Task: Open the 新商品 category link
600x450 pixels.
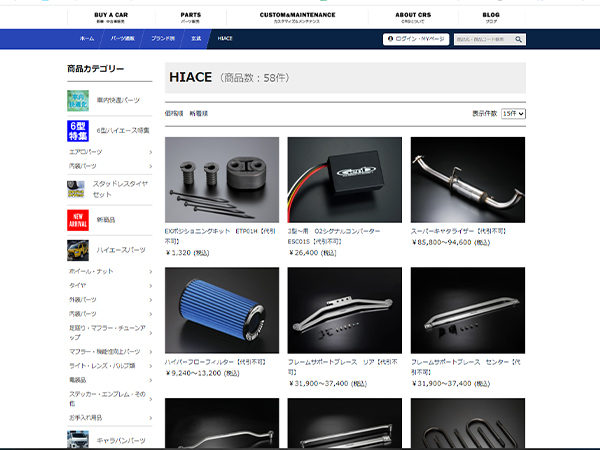Action: [x=106, y=220]
